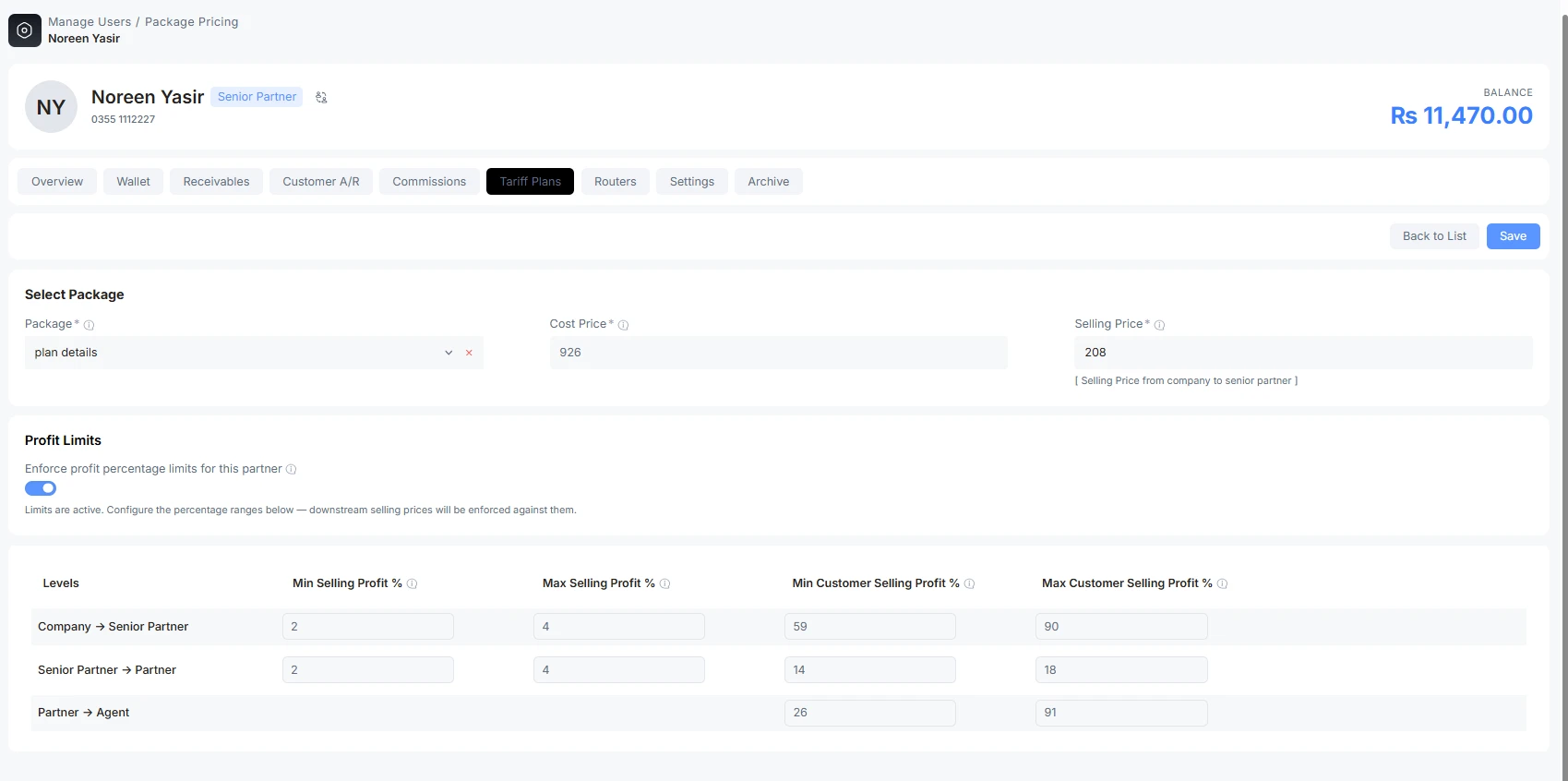Viewport: 1568px width, 781px height.
Task: Click the info icon next to Selling Price
Action: (x=1159, y=325)
